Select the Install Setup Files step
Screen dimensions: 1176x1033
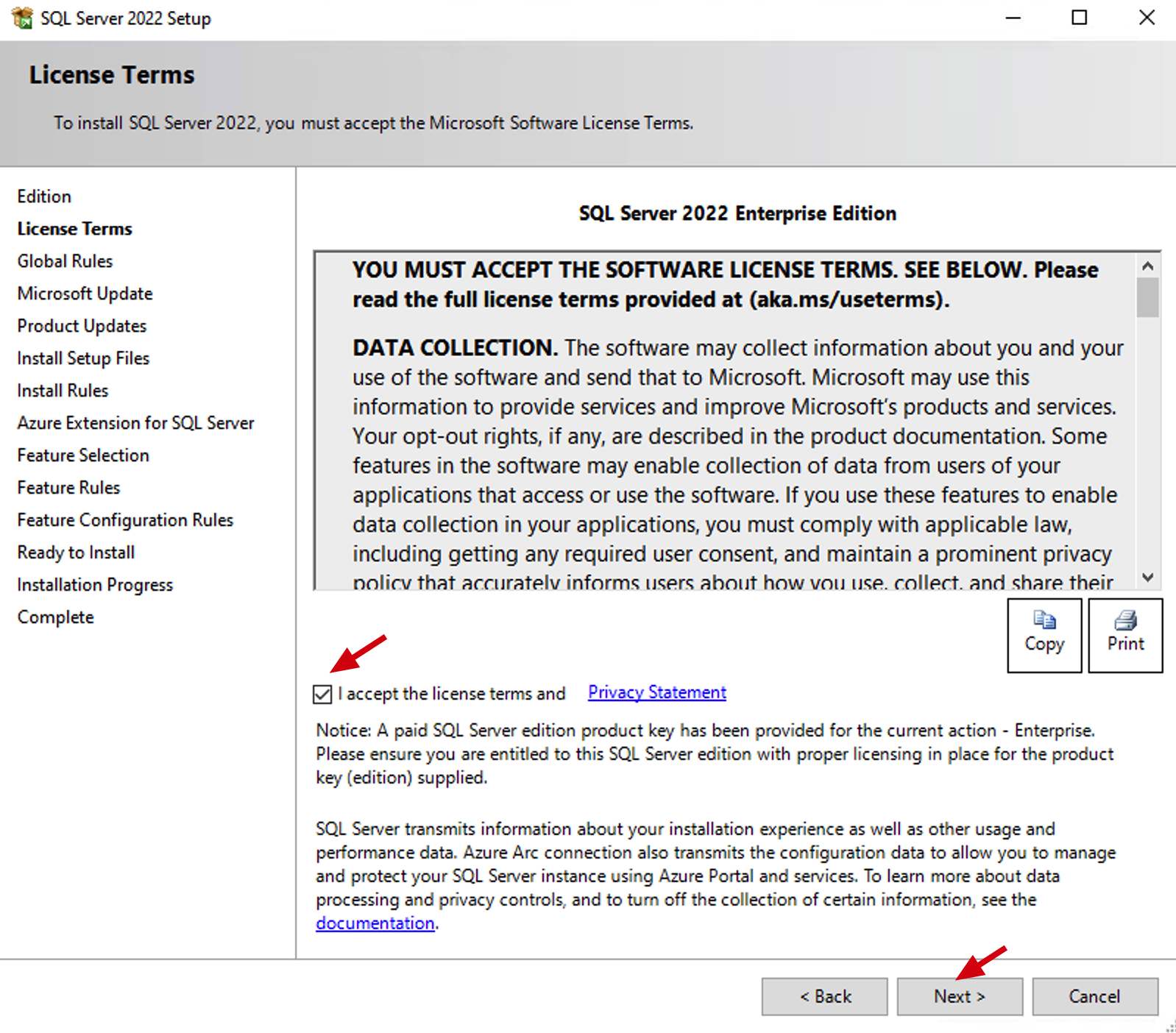tap(83, 358)
